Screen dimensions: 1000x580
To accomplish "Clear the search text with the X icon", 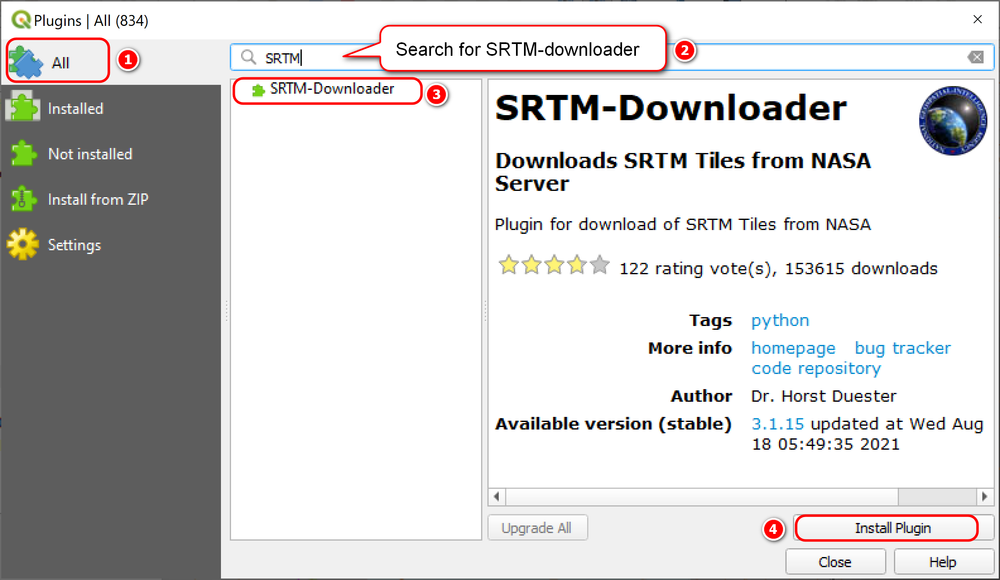I will 976,57.
